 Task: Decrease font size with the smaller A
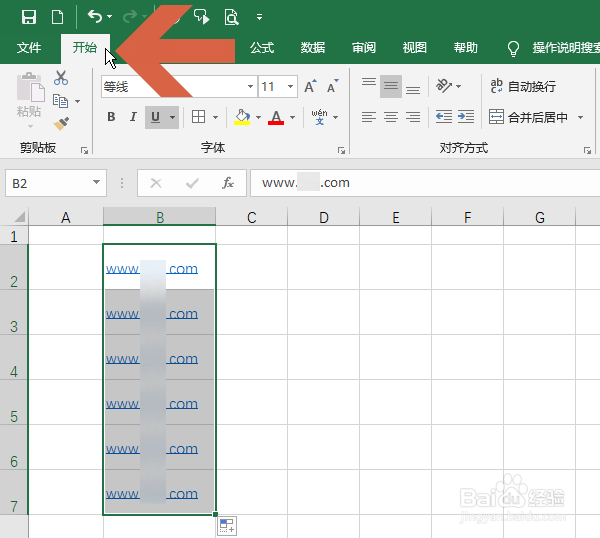tap(333, 86)
